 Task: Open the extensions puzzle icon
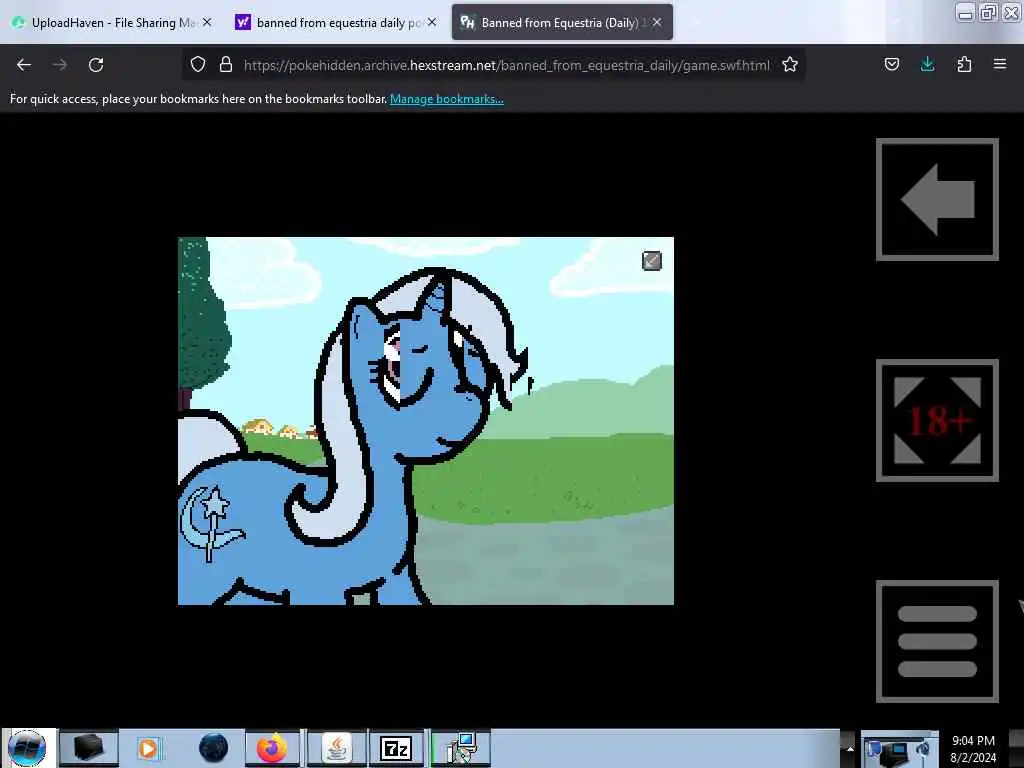click(x=964, y=64)
